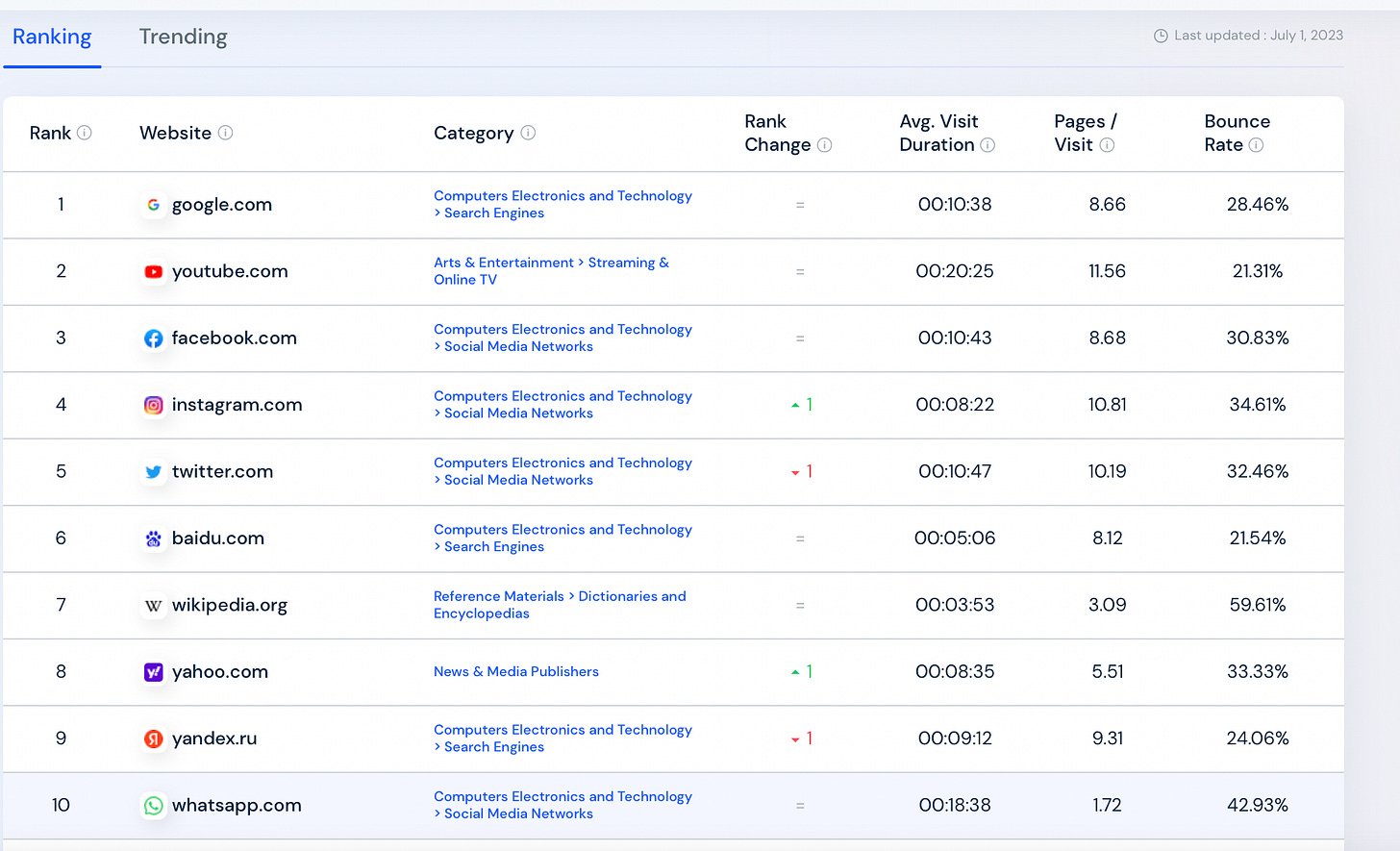This screenshot has width=1400, height=851.
Task: Click the Pages / Visit info icon
Action: click(1107, 145)
